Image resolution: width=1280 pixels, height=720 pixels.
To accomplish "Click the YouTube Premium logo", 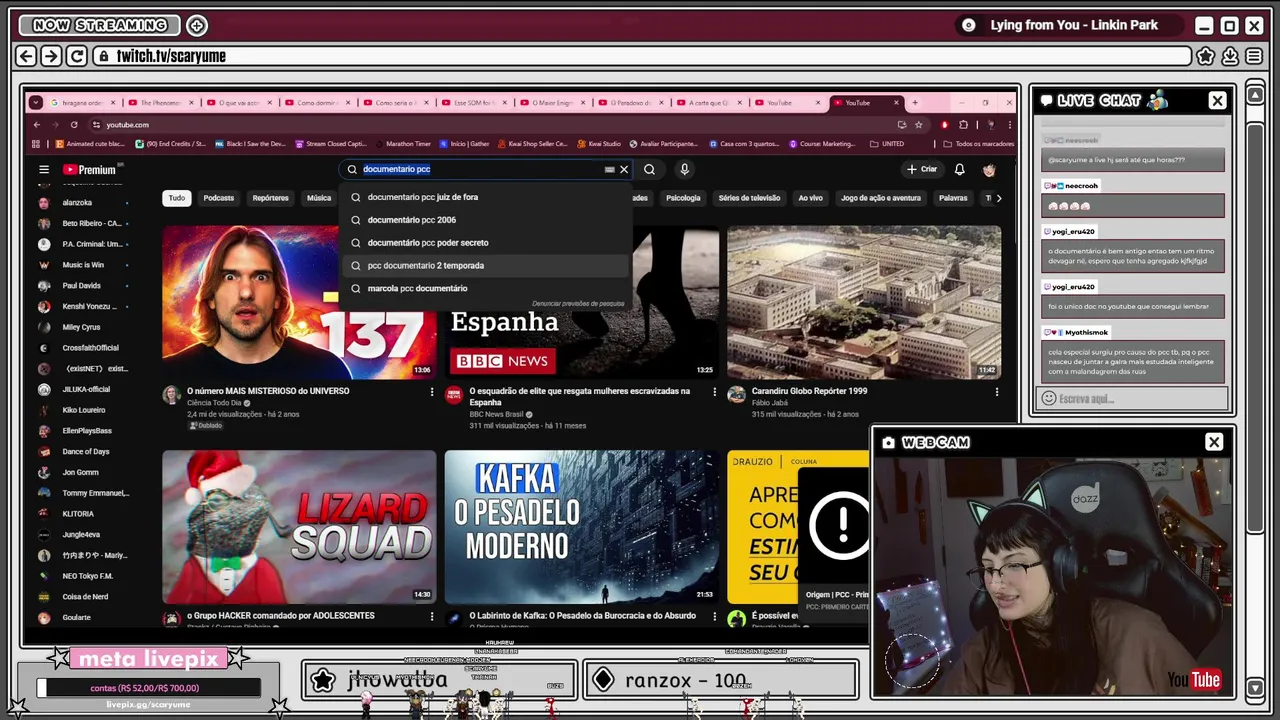I will tap(89, 169).
